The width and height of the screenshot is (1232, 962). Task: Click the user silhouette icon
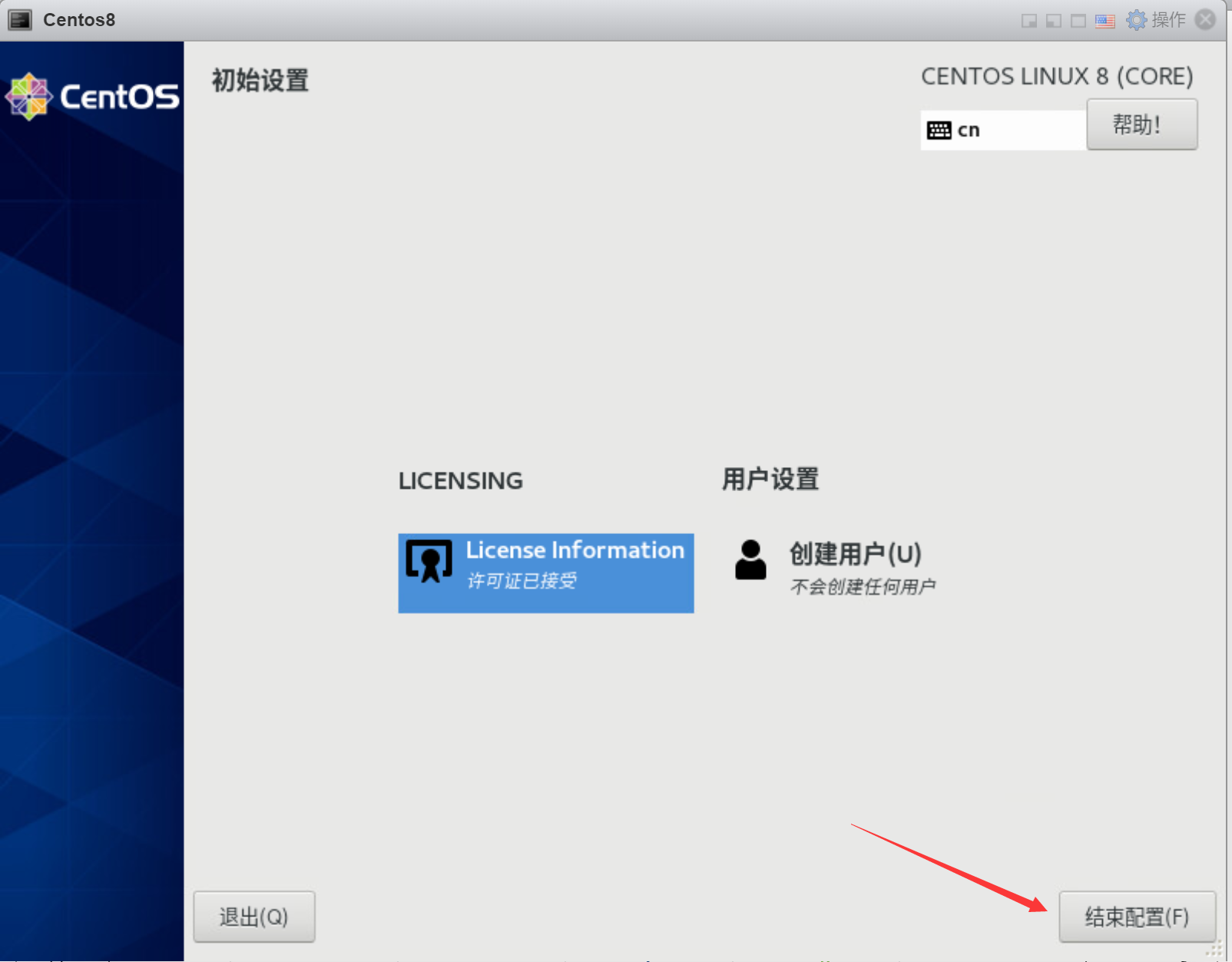click(750, 559)
